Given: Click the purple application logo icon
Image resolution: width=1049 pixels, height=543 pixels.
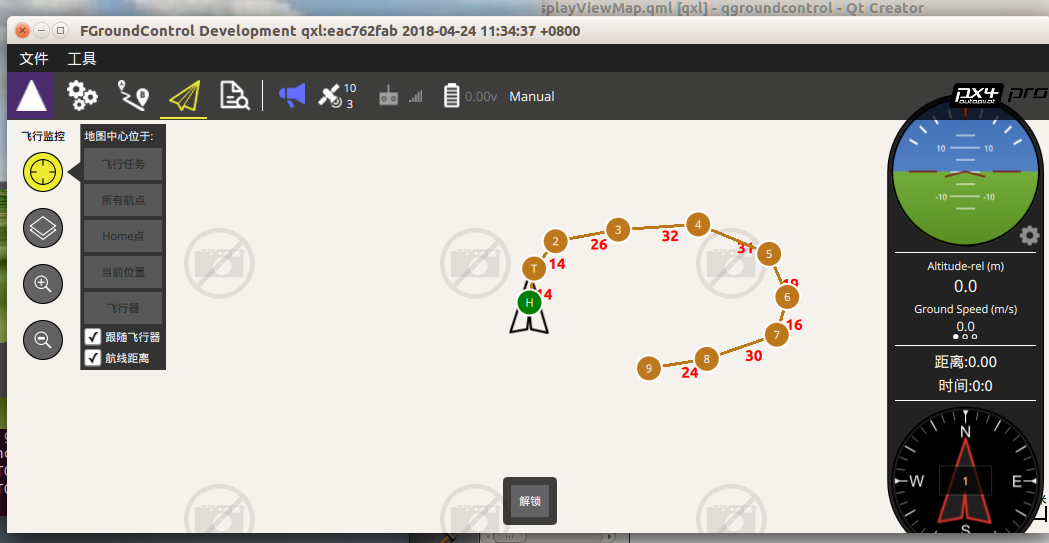Looking at the screenshot, I should pos(31,96).
